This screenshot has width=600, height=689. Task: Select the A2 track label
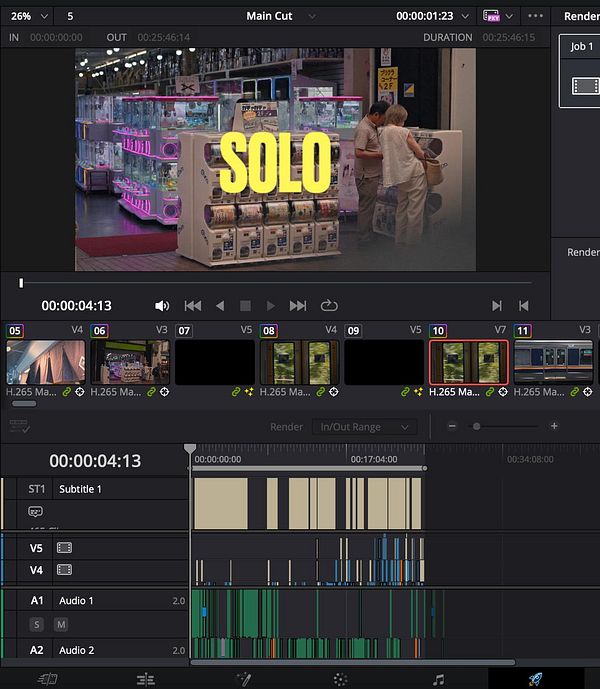tap(37, 650)
